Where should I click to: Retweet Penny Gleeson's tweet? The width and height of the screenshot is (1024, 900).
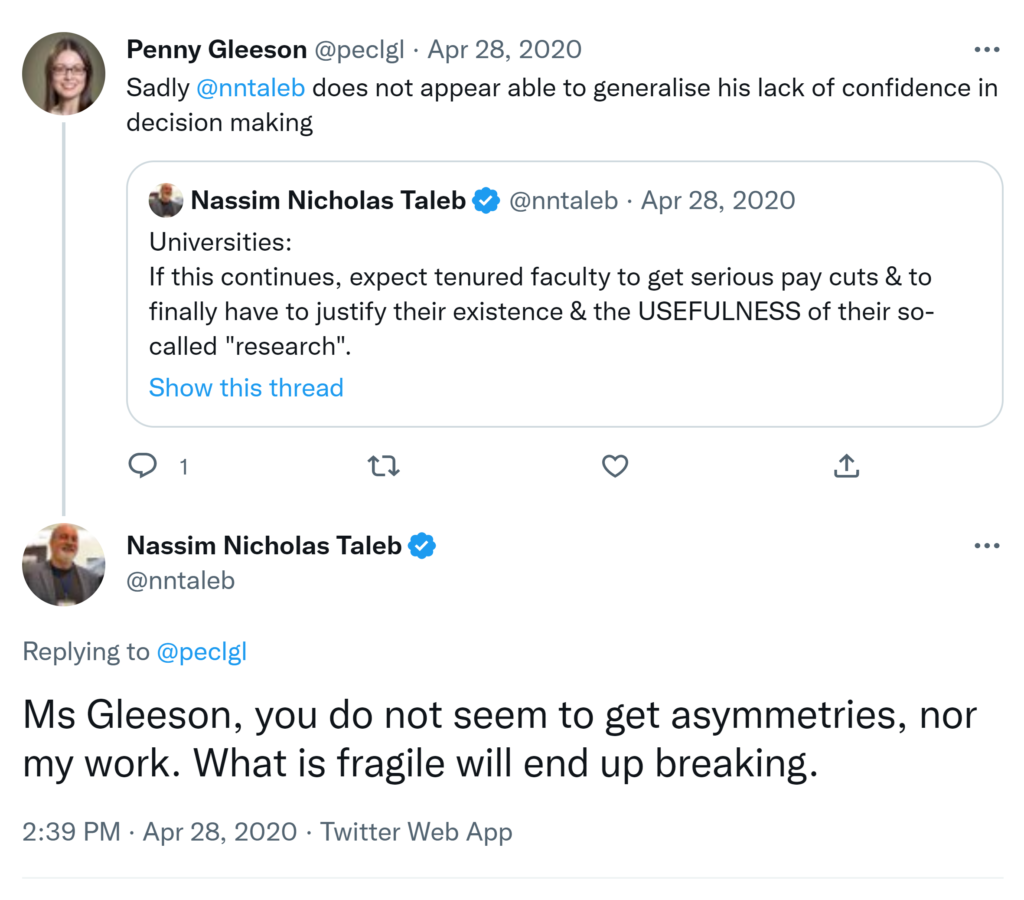tap(381, 465)
